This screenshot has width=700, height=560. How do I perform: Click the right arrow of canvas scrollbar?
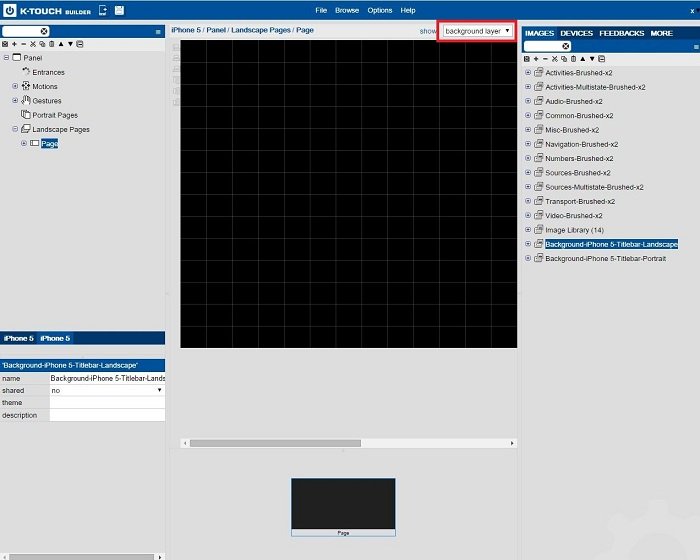tap(512, 443)
